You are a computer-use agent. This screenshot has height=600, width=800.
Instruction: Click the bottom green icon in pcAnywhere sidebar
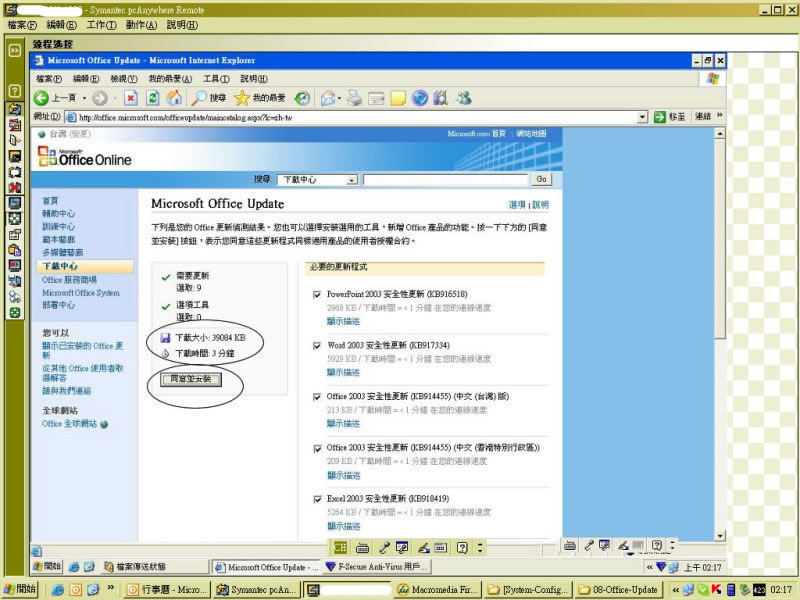pyautogui.click(x=15, y=313)
